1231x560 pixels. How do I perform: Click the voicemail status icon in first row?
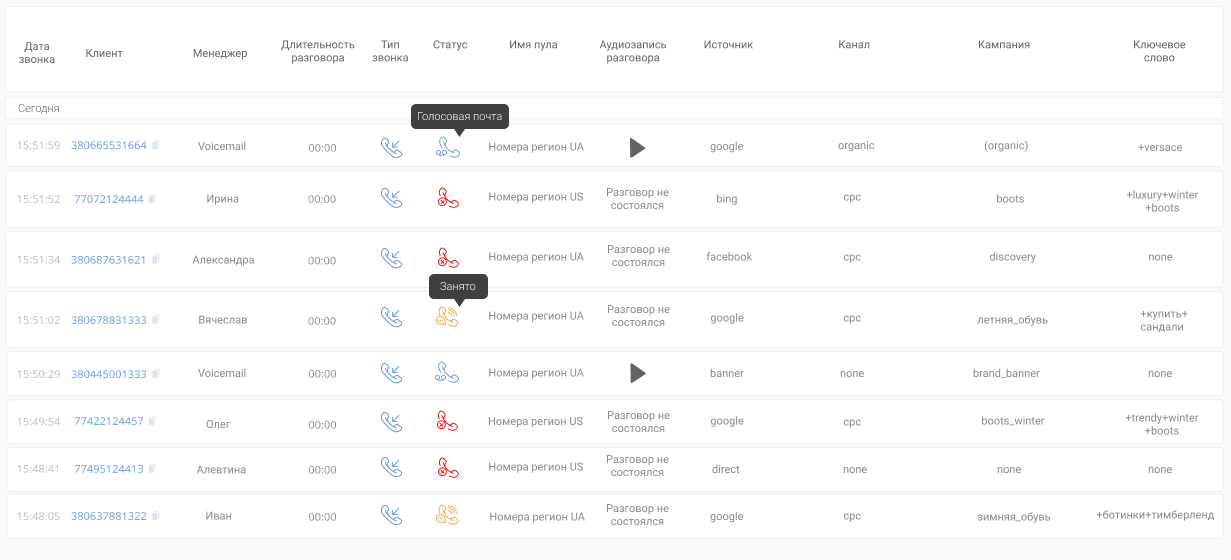[448, 148]
